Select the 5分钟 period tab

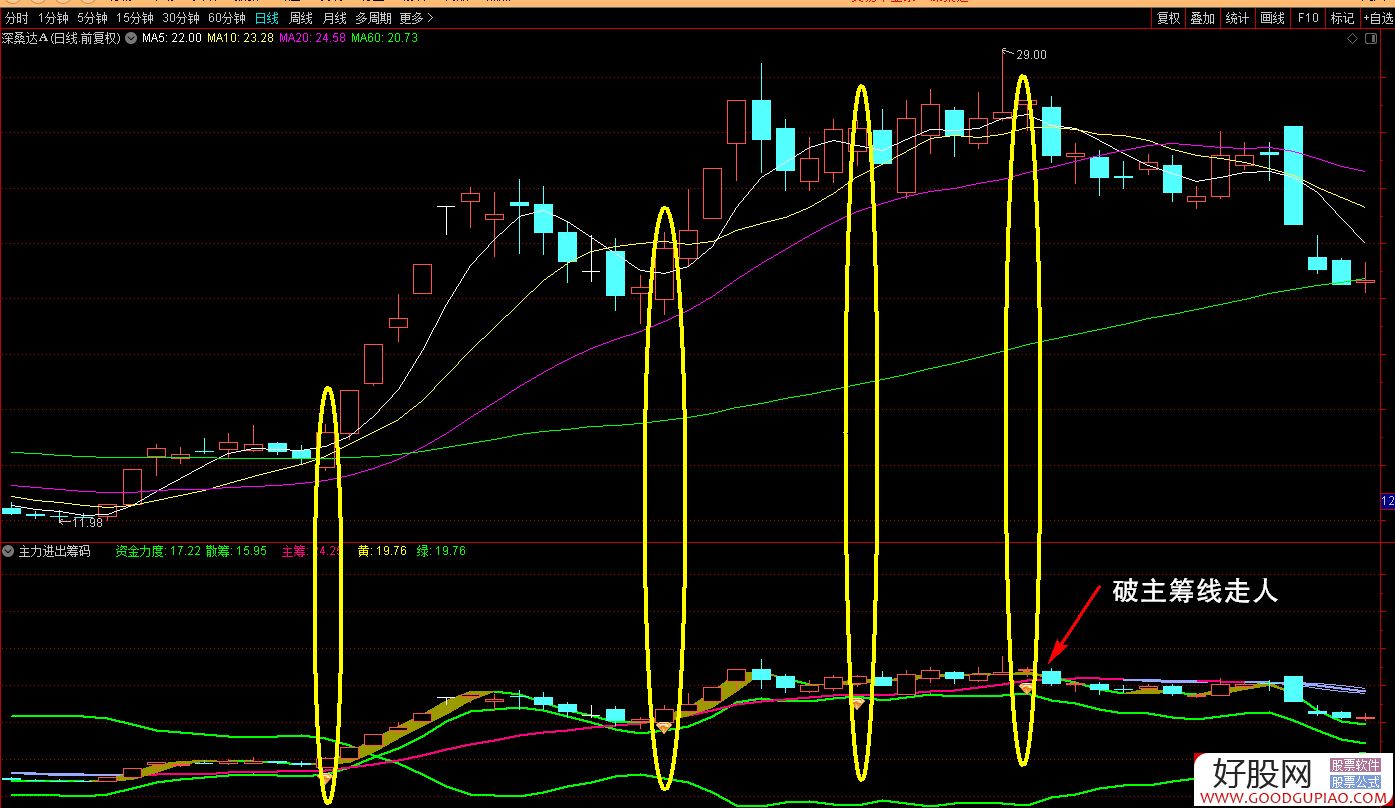[93, 18]
